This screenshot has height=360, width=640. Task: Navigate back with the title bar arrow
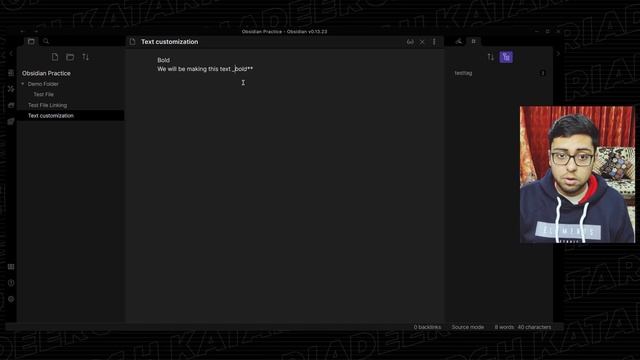coord(23,31)
